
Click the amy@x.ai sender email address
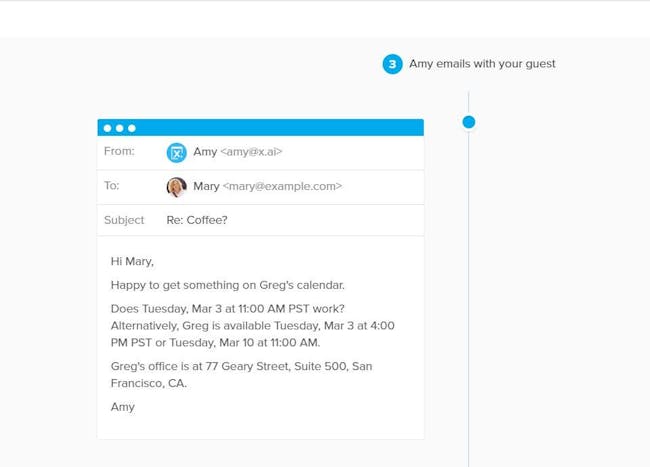251,152
